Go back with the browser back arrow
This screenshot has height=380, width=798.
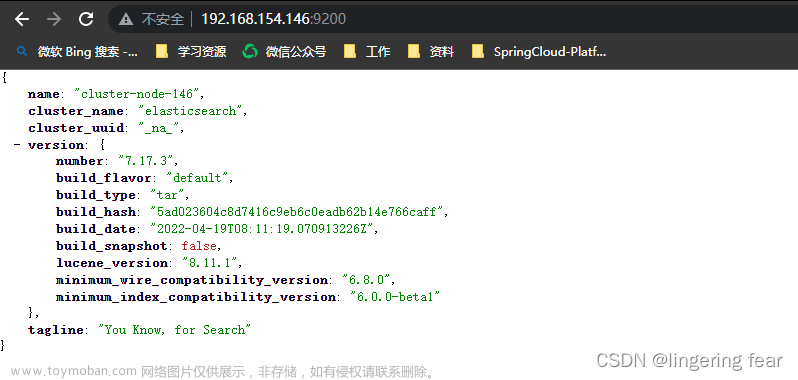click(21, 19)
